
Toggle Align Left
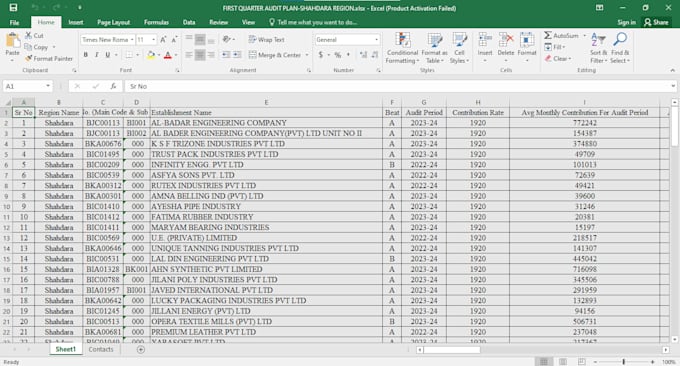189,55
